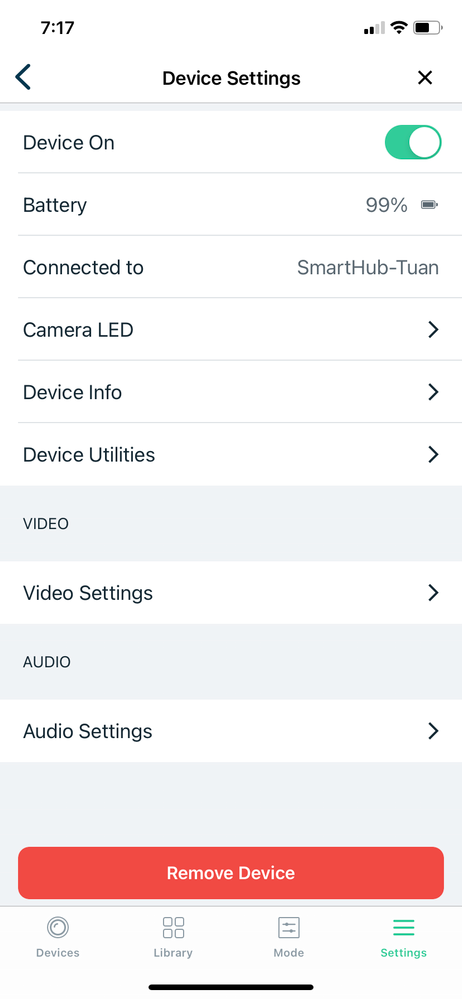The image size is (462, 999).
Task: Turn off the Device On switch
Action: click(x=413, y=142)
